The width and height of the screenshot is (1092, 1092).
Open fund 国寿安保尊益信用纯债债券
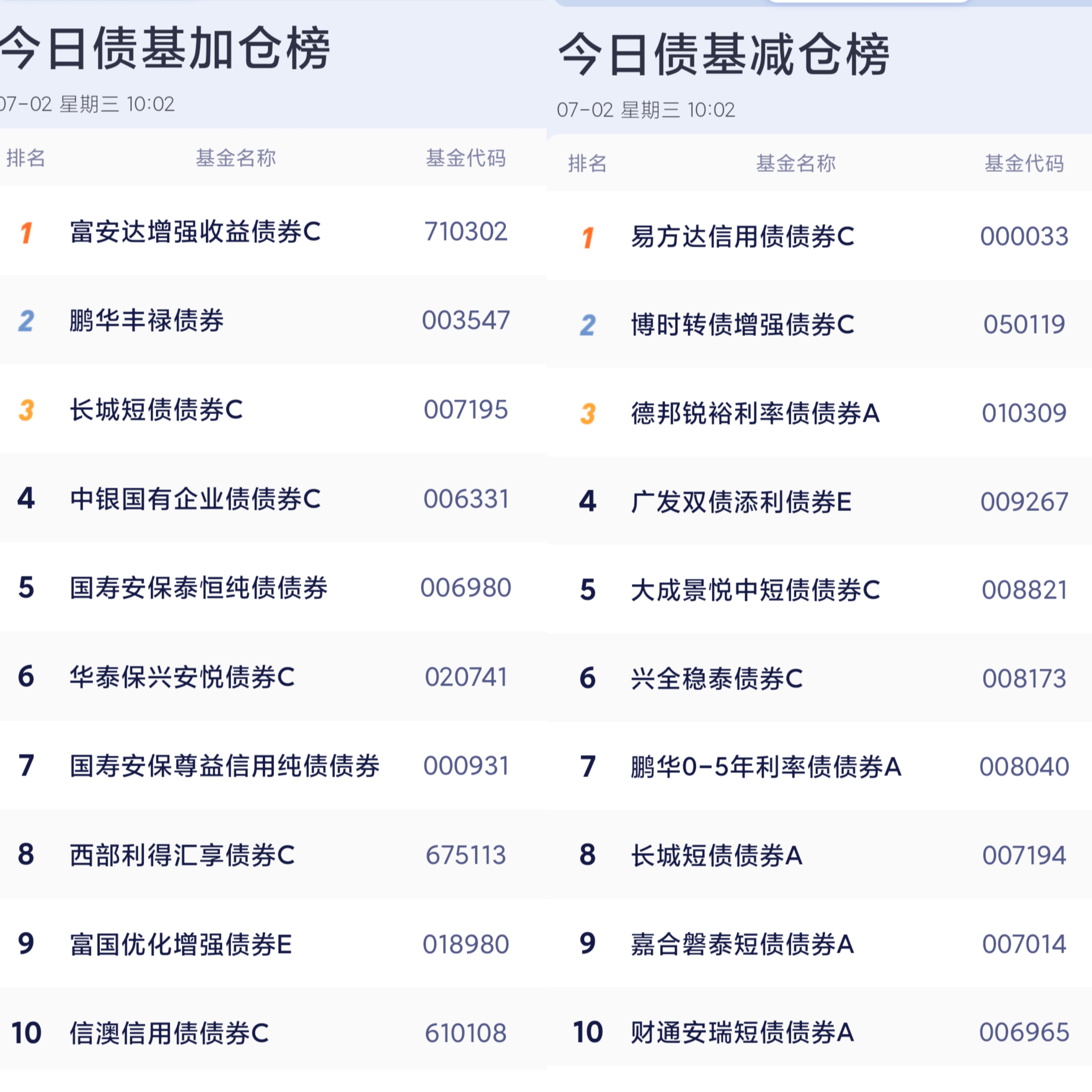(x=224, y=766)
